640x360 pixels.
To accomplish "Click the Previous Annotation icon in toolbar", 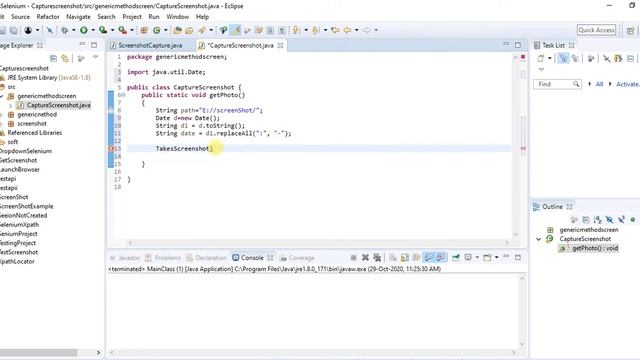I will pos(316,30).
